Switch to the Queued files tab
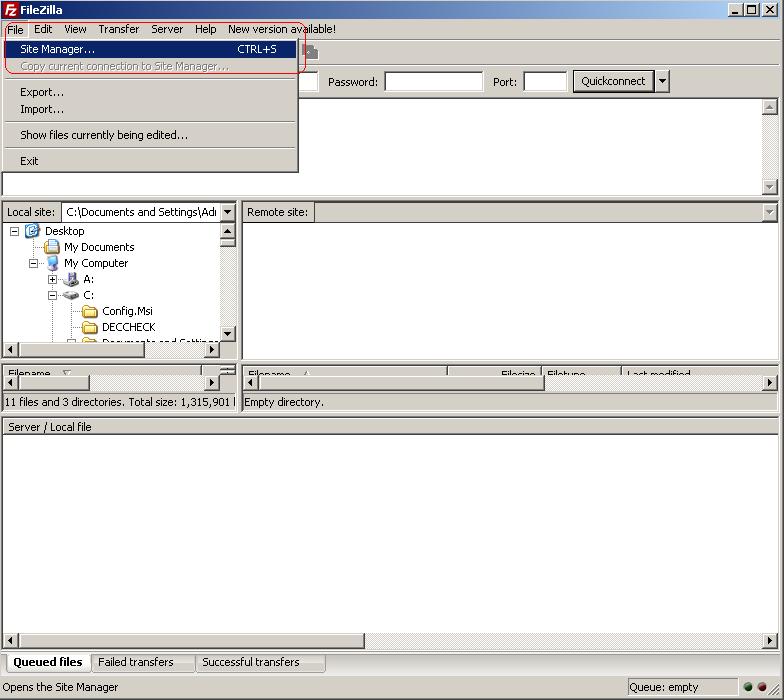784x700 pixels. tap(48, 662)
